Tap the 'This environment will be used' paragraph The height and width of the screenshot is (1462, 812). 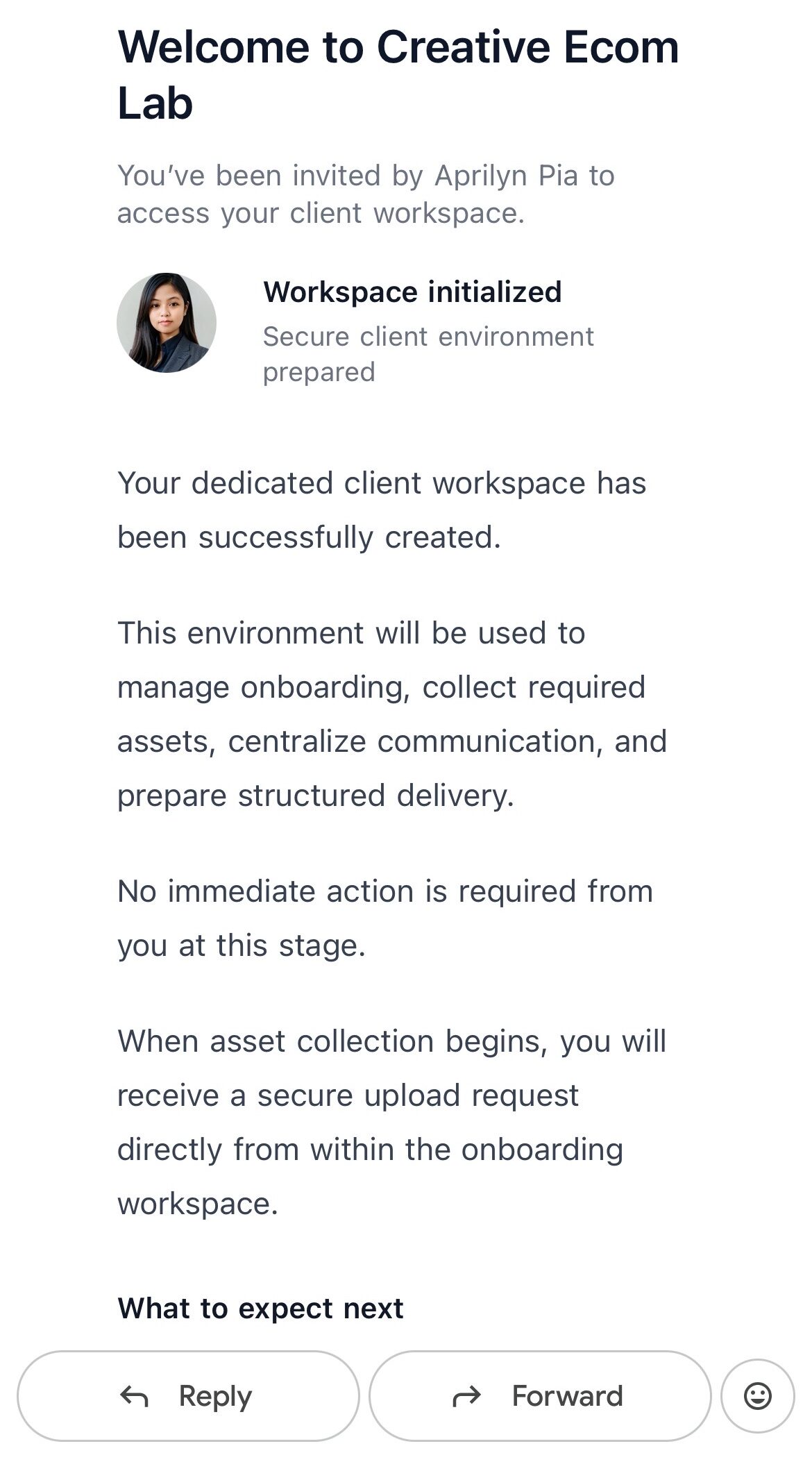(x=351, y=633)
